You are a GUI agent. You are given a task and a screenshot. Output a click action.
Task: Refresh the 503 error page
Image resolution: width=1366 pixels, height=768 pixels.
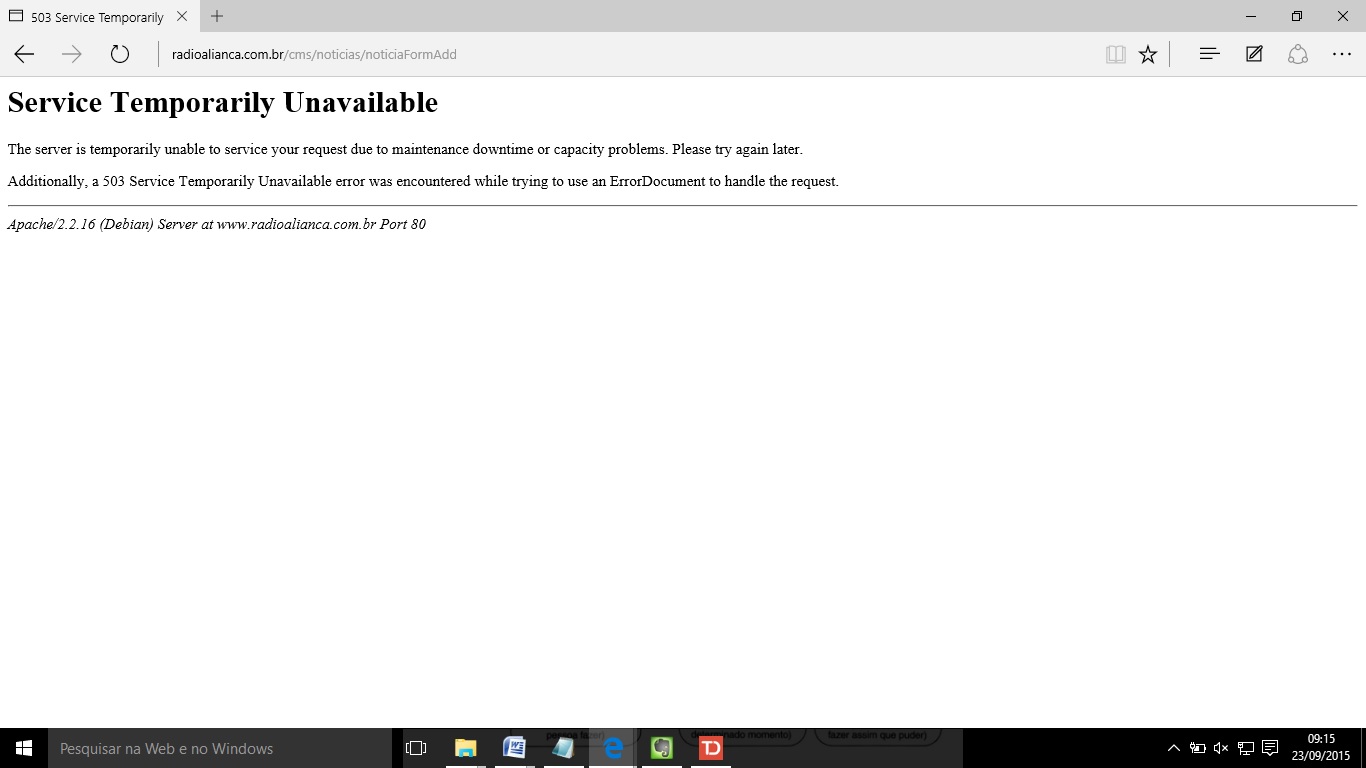(120, 54)
